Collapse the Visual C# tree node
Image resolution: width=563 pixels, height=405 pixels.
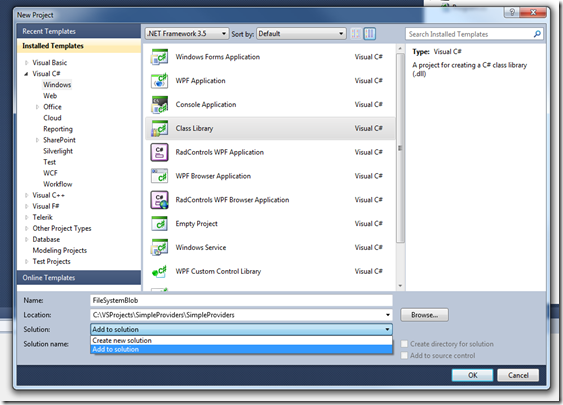26,74
